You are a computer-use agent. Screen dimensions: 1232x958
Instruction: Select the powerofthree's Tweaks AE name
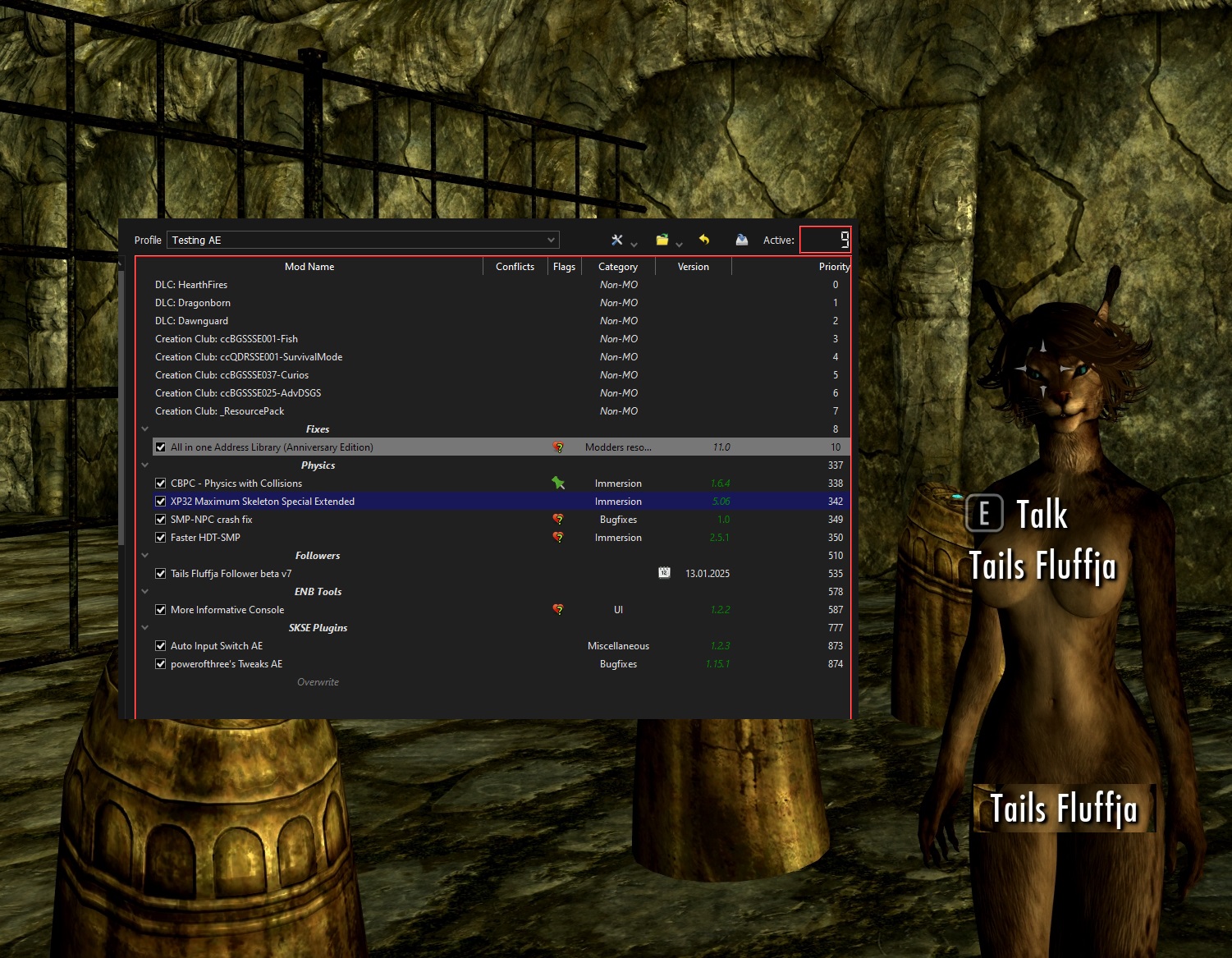pyautogui.click(x=227, y=664)
